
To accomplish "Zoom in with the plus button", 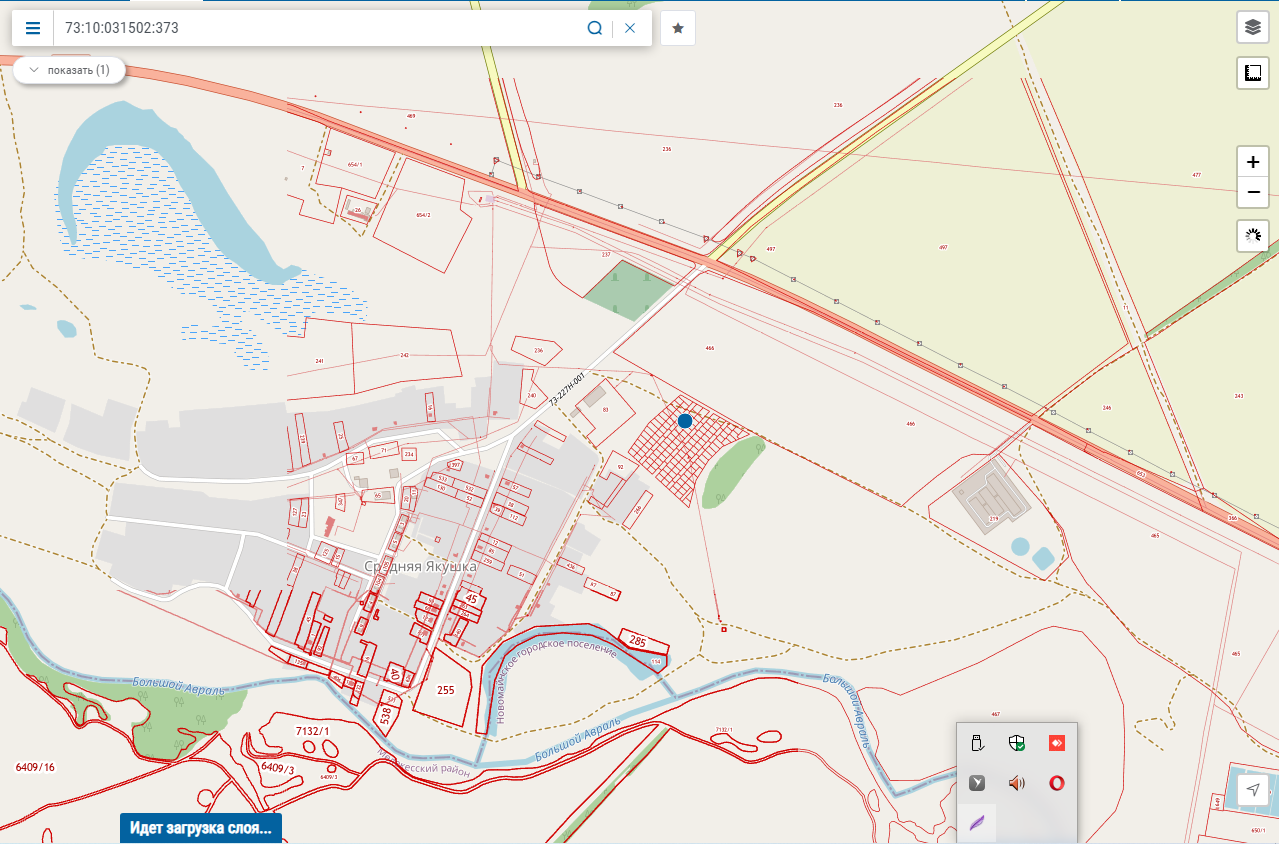I will point(1253,162).
